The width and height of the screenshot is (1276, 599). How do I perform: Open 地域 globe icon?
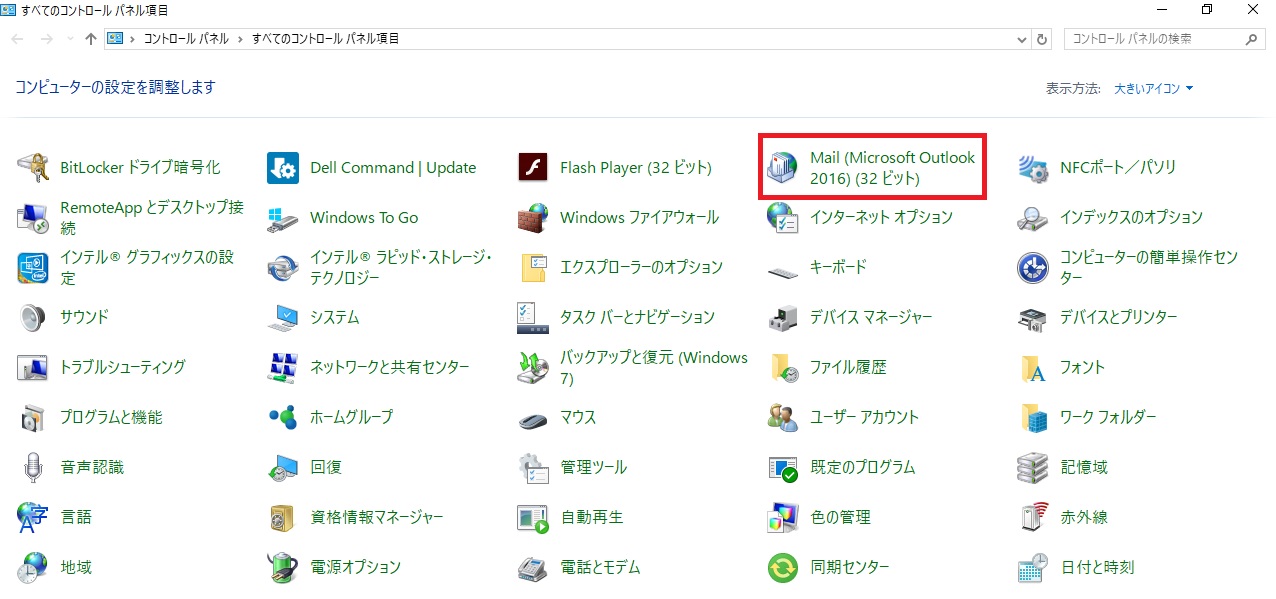tap(33, 568)
